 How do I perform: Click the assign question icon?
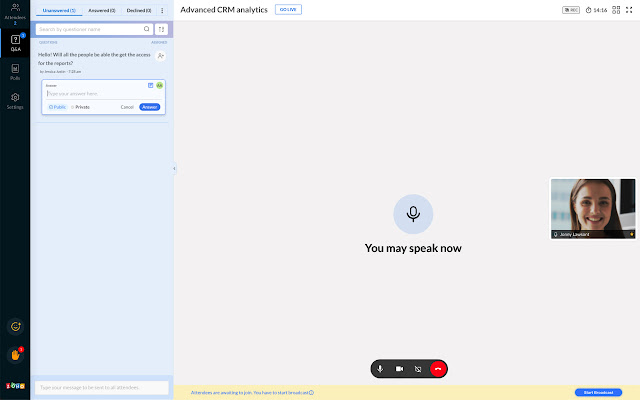(x=161, y=56)
